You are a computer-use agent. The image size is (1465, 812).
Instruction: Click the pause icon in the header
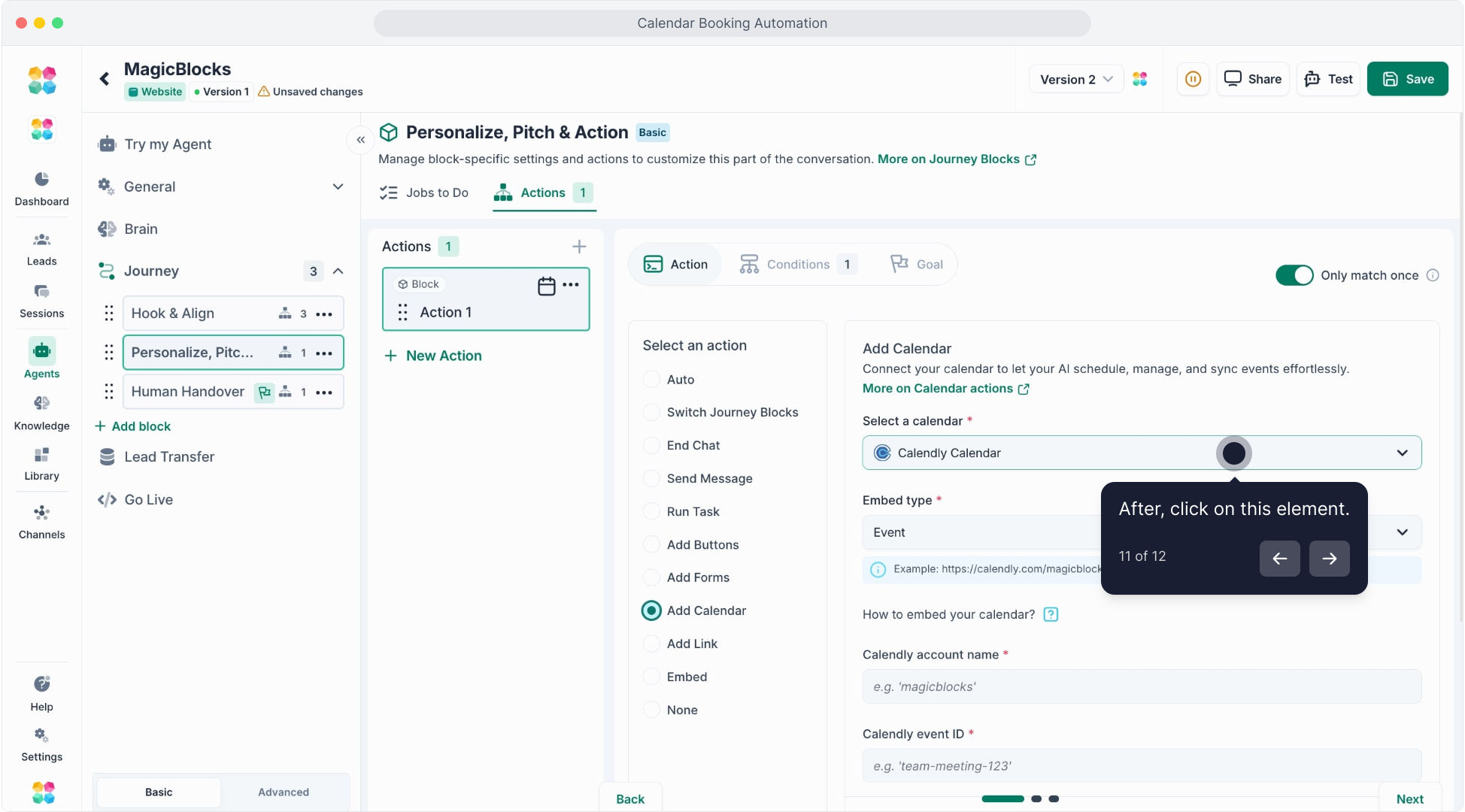click(1193, 79)
